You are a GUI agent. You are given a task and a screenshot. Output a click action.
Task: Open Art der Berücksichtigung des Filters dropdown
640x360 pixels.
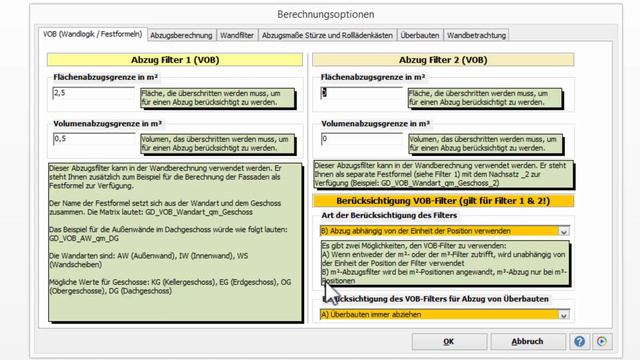pyautogui.click(x=444, y=231)
